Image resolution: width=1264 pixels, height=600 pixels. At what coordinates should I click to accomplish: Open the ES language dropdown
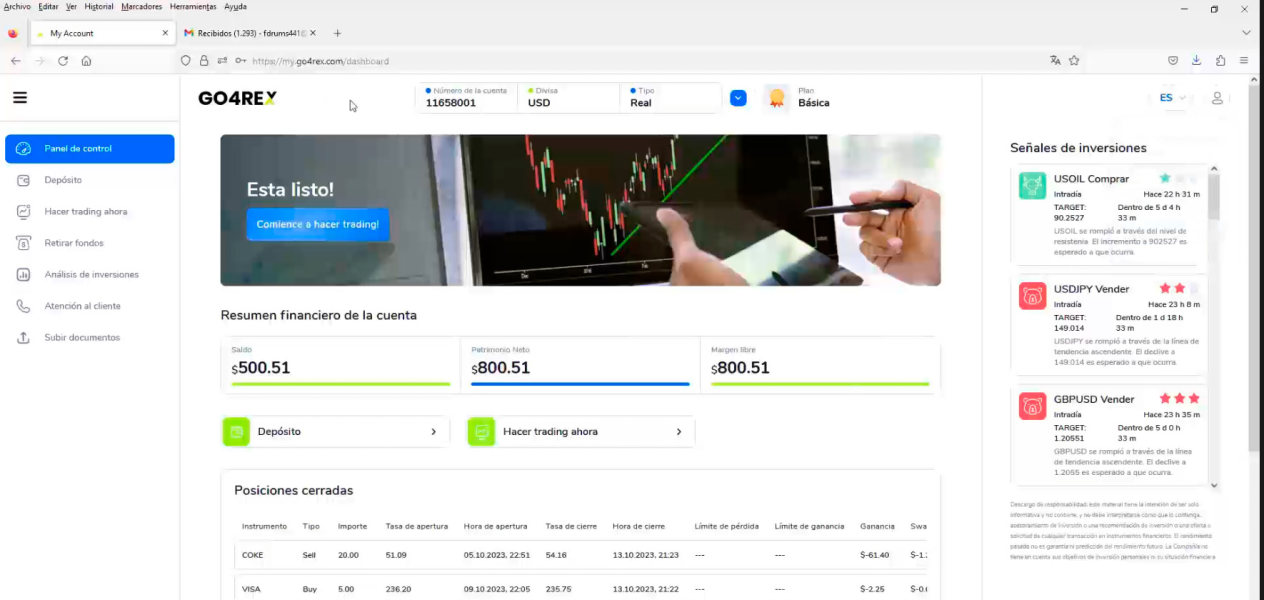click(1173, 98)
